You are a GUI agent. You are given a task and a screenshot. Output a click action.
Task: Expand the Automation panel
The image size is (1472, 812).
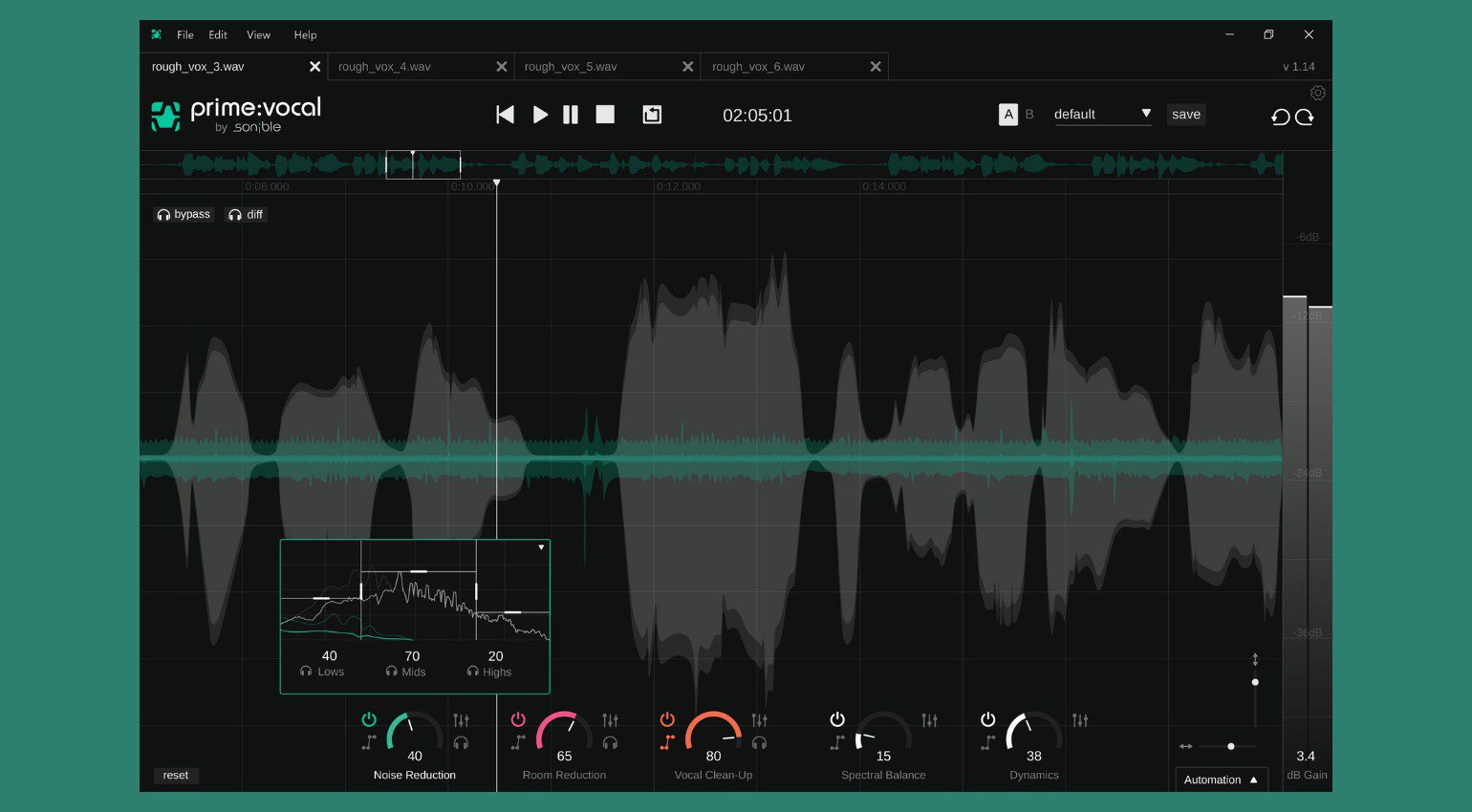point(1221,780)
